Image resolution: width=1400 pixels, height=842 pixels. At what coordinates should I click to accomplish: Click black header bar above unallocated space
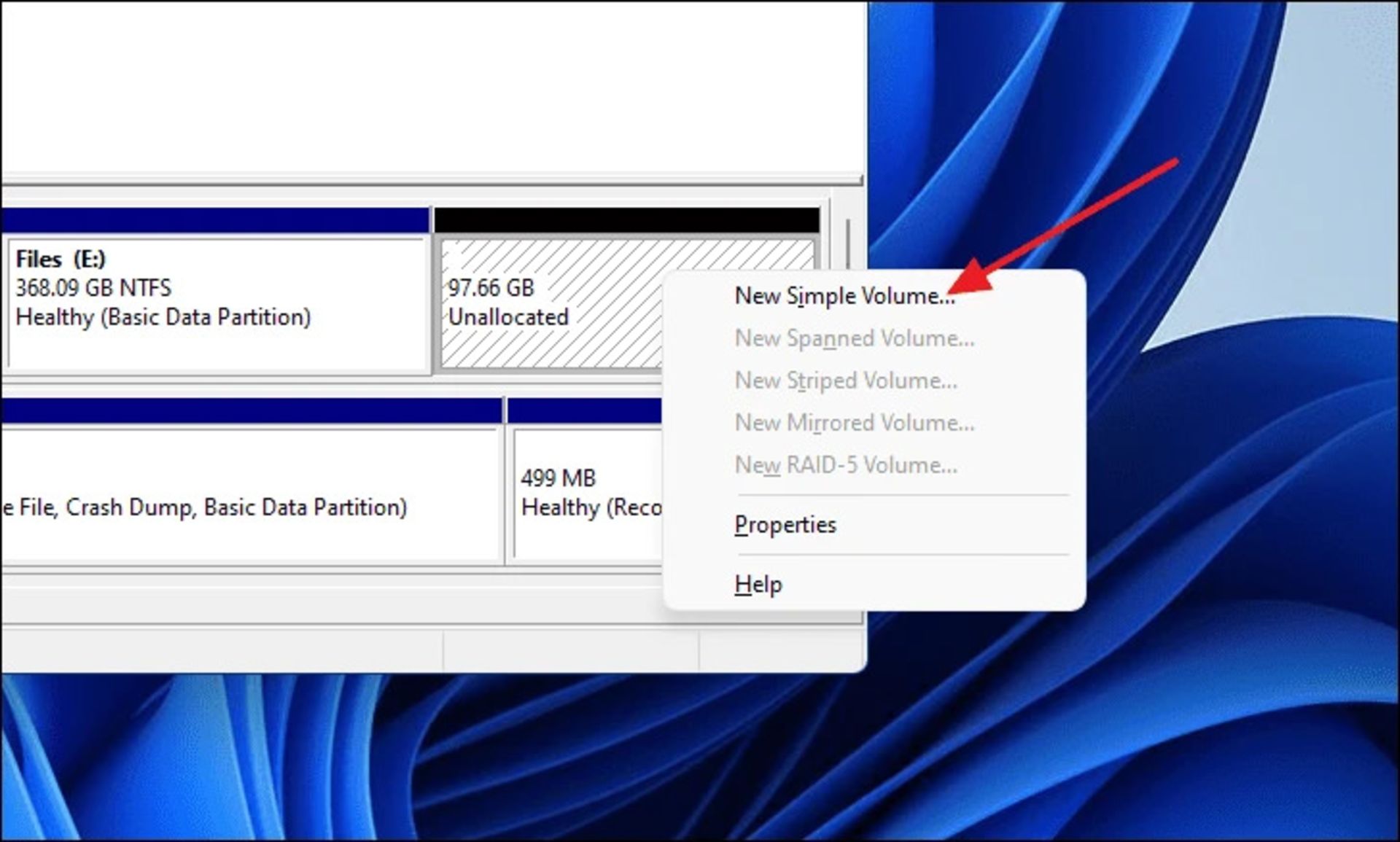point(627,220)
